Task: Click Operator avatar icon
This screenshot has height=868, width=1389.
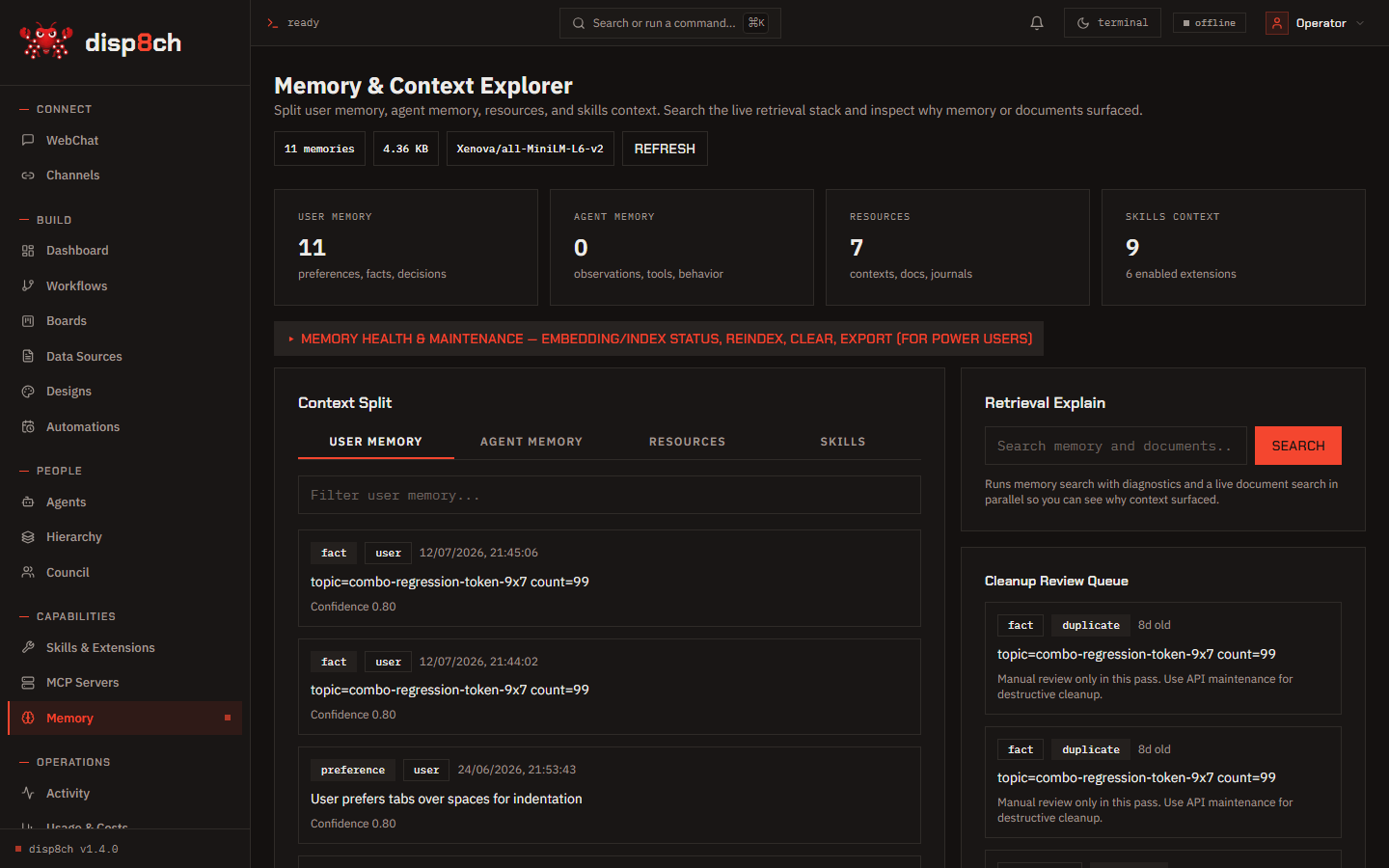Action: tap(1277, 23)
